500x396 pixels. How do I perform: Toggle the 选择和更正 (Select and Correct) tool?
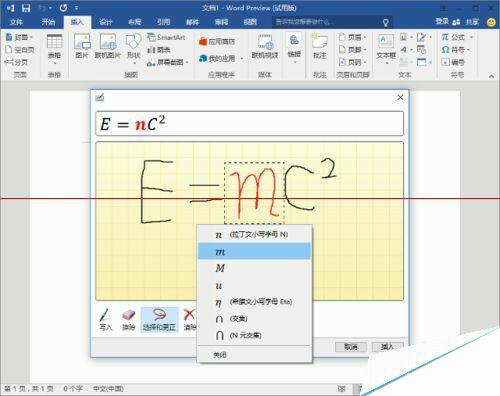[160, 320]
